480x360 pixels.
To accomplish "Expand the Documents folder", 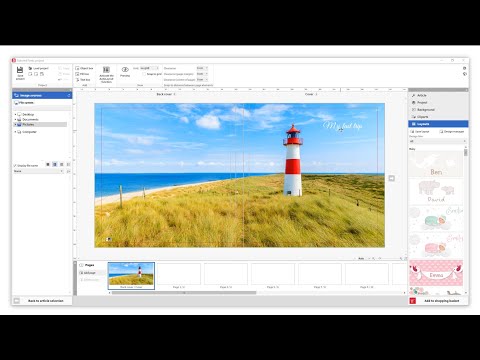I will click(15, 119).
